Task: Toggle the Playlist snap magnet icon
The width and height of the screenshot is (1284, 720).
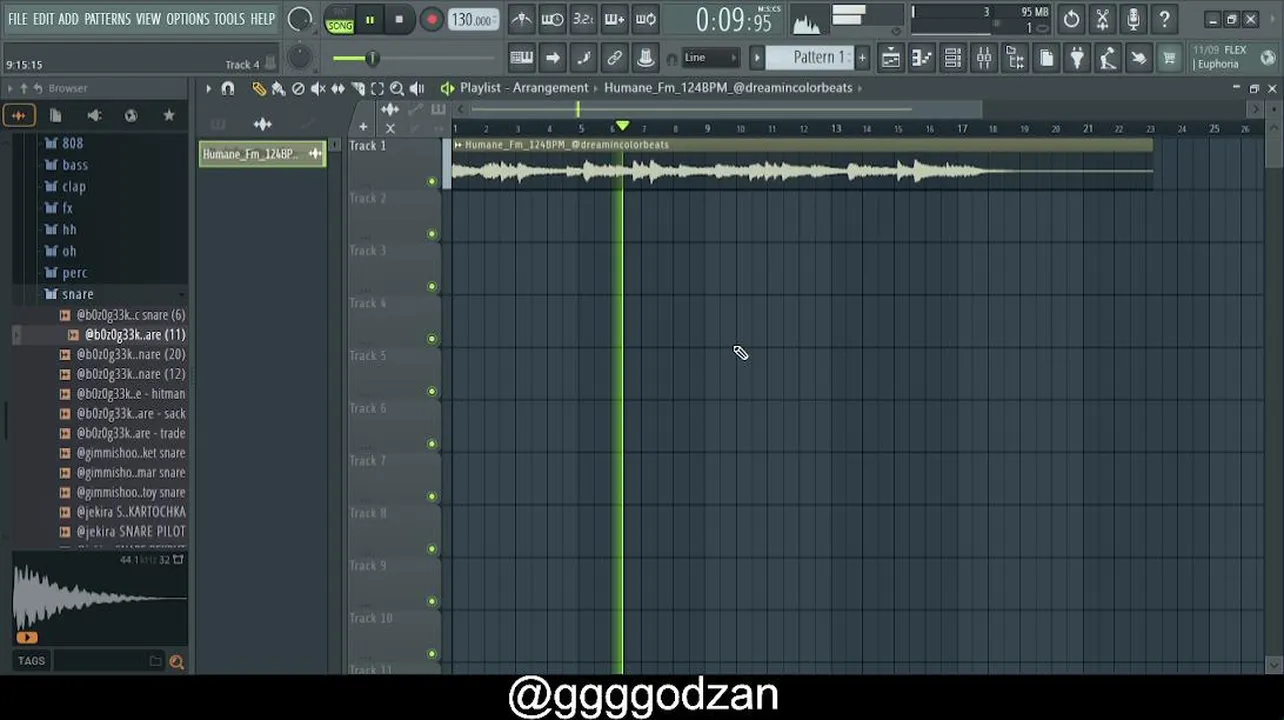Action: click(228, 89)
